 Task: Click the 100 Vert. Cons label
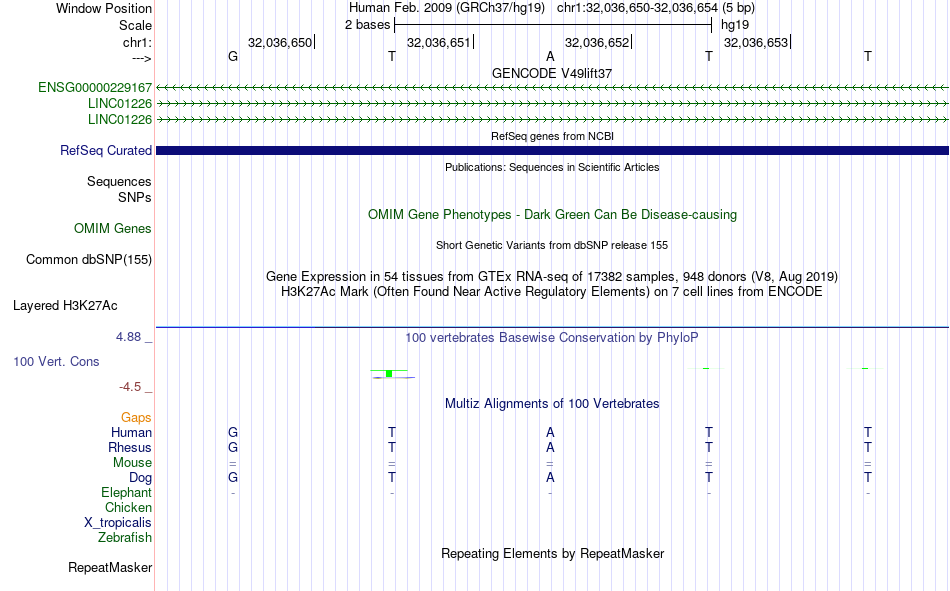[x=56, y=361]
